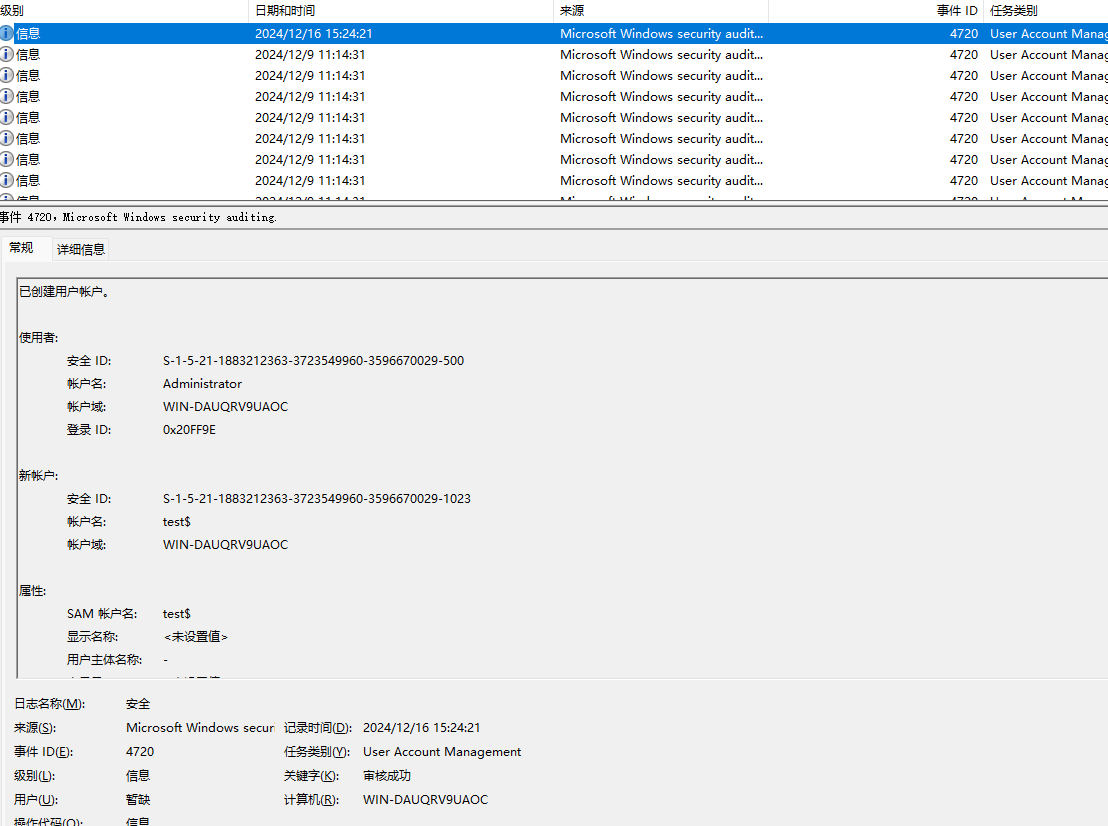
Task: Click the 来源 column header
Action: click(661, 11)
